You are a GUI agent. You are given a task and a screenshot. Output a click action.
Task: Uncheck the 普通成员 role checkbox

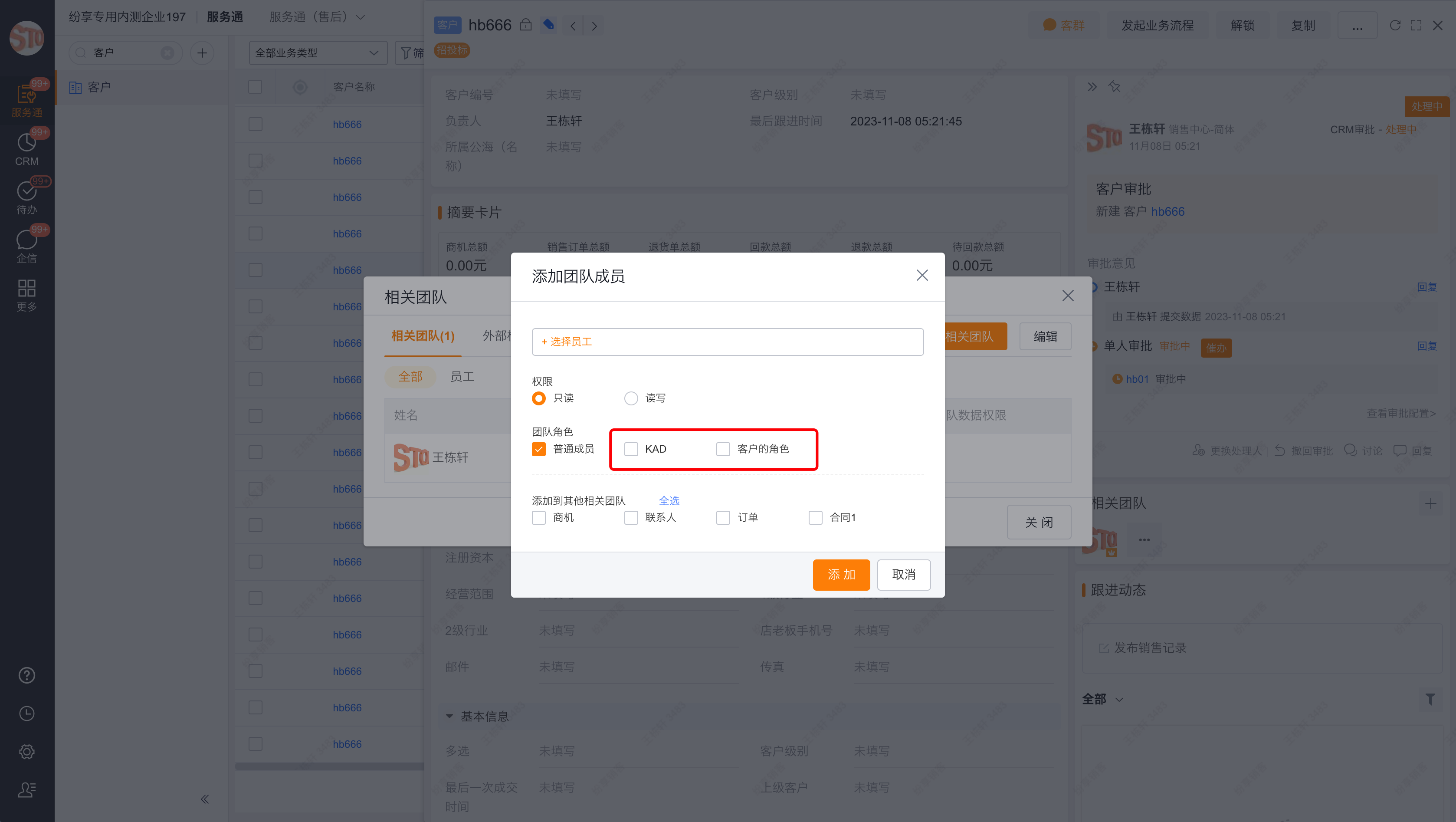(x=539, y=449)
